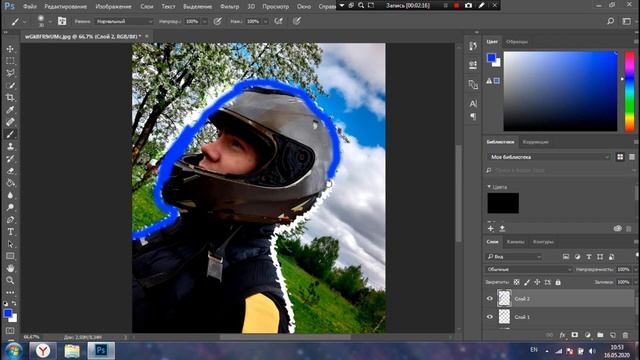Switch to the Контуры tab
This screenshot has width=640, height=360.
[x=543, y=242]
